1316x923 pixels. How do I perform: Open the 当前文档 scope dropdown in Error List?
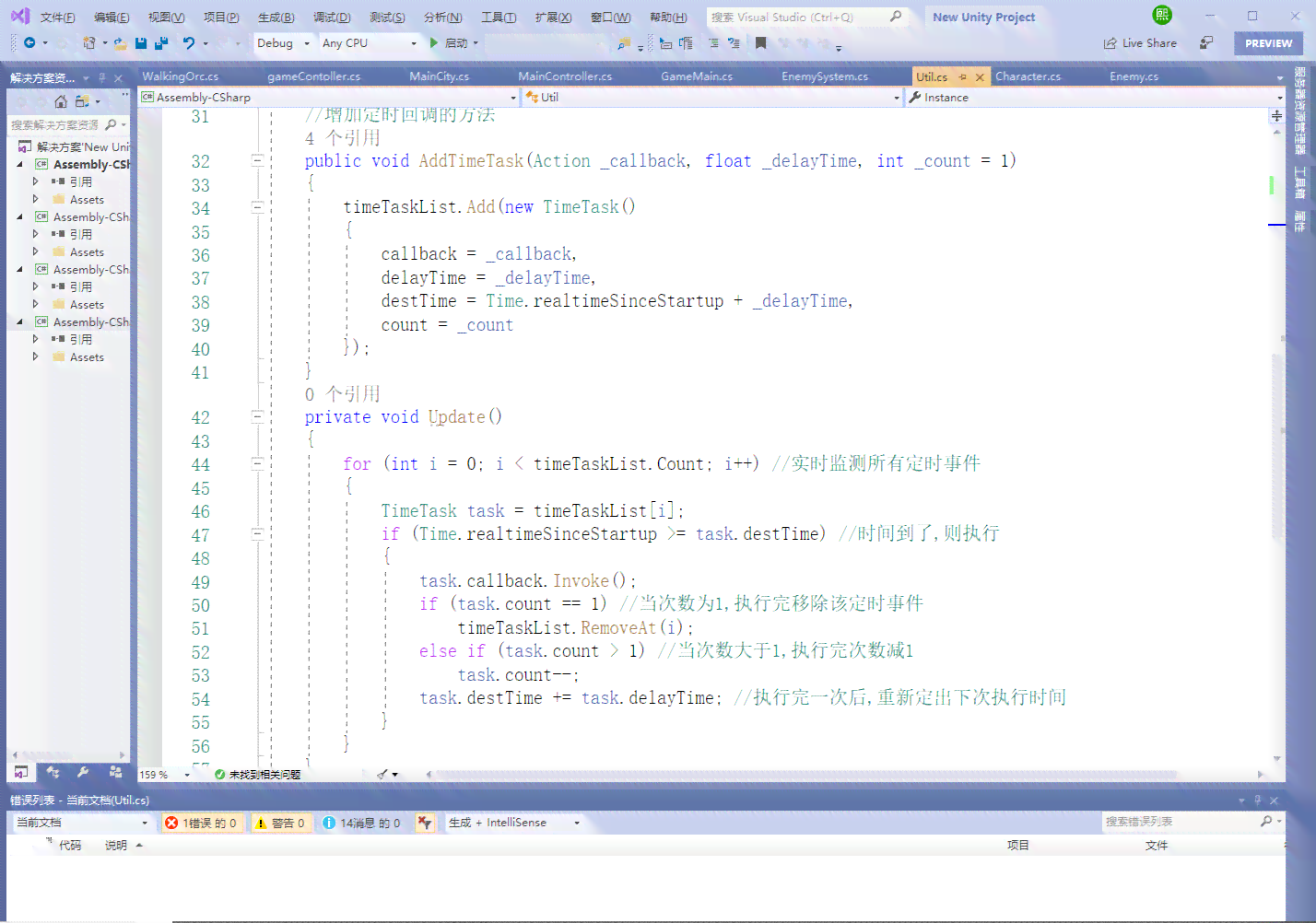tap(82, 823)
